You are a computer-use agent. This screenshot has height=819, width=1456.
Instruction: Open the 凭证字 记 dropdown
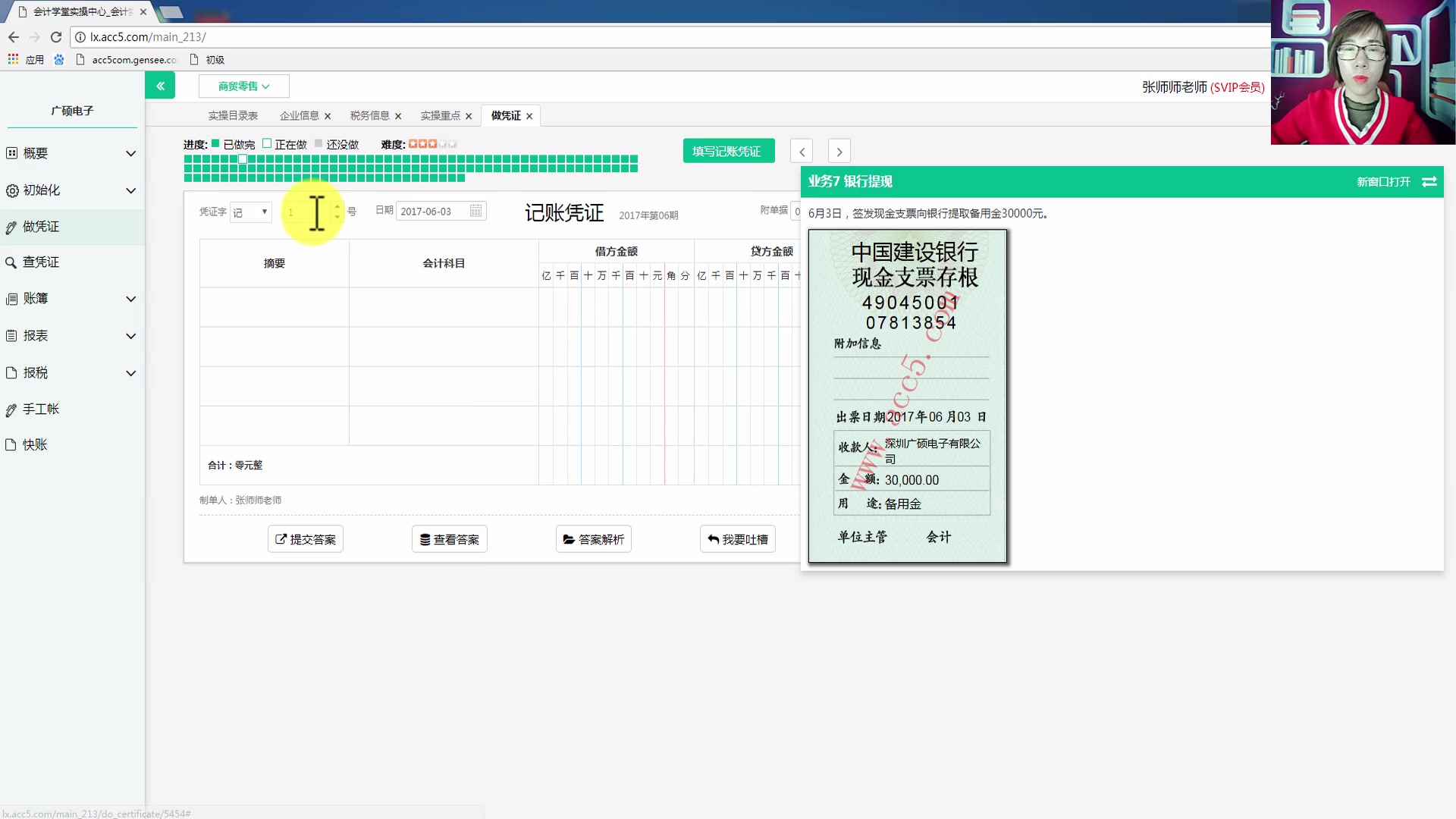[250, 212]
